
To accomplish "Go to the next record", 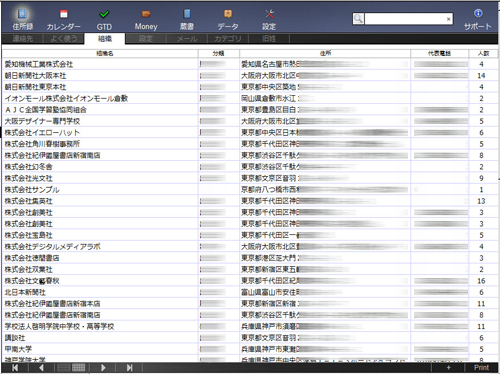I will [103, 367].
